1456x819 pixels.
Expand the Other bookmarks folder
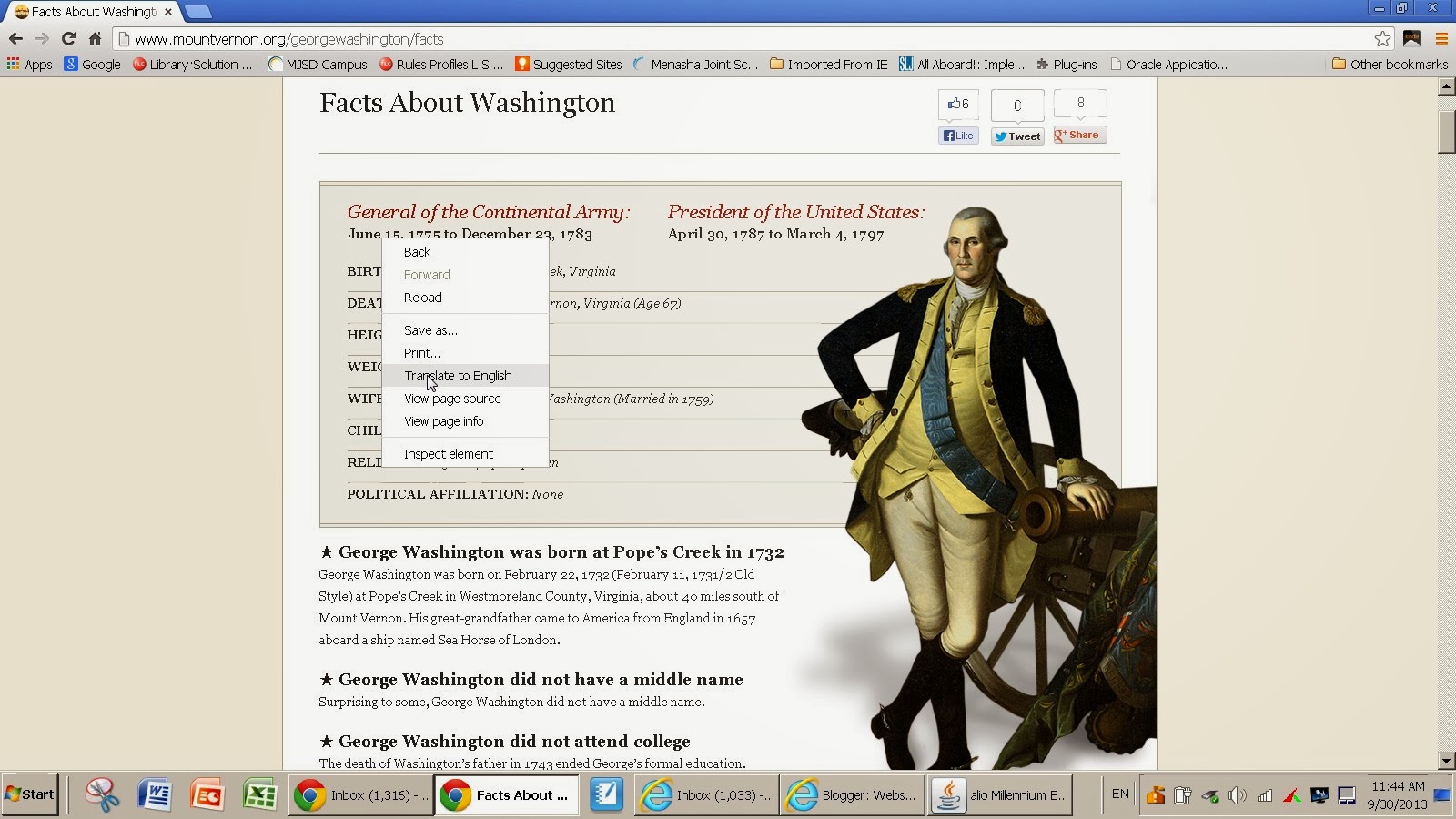(x=1390, y=65)
